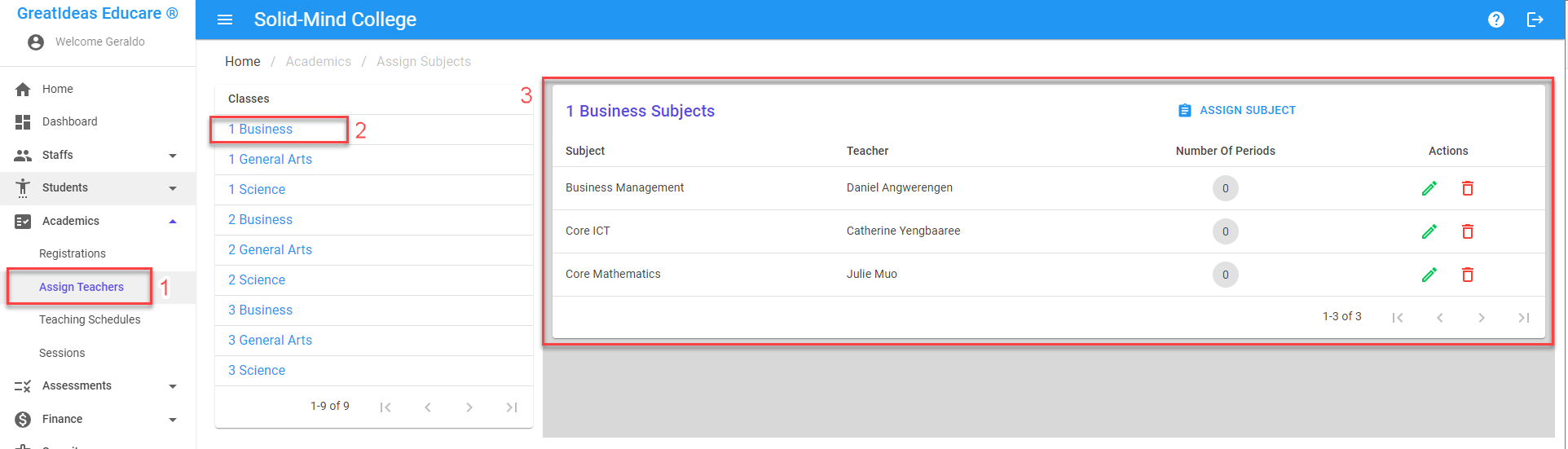Click the Assessments icon in sidebar

23,386
